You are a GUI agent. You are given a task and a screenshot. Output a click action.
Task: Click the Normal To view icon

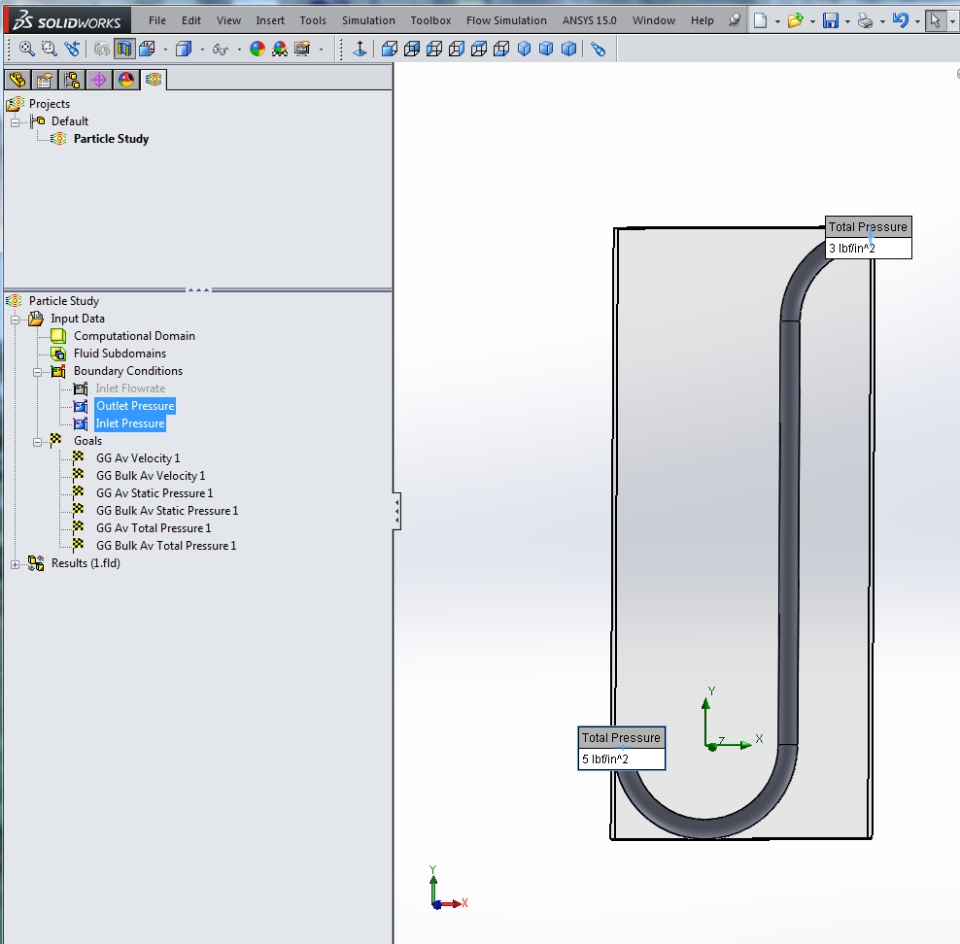[x=360, y=48]
